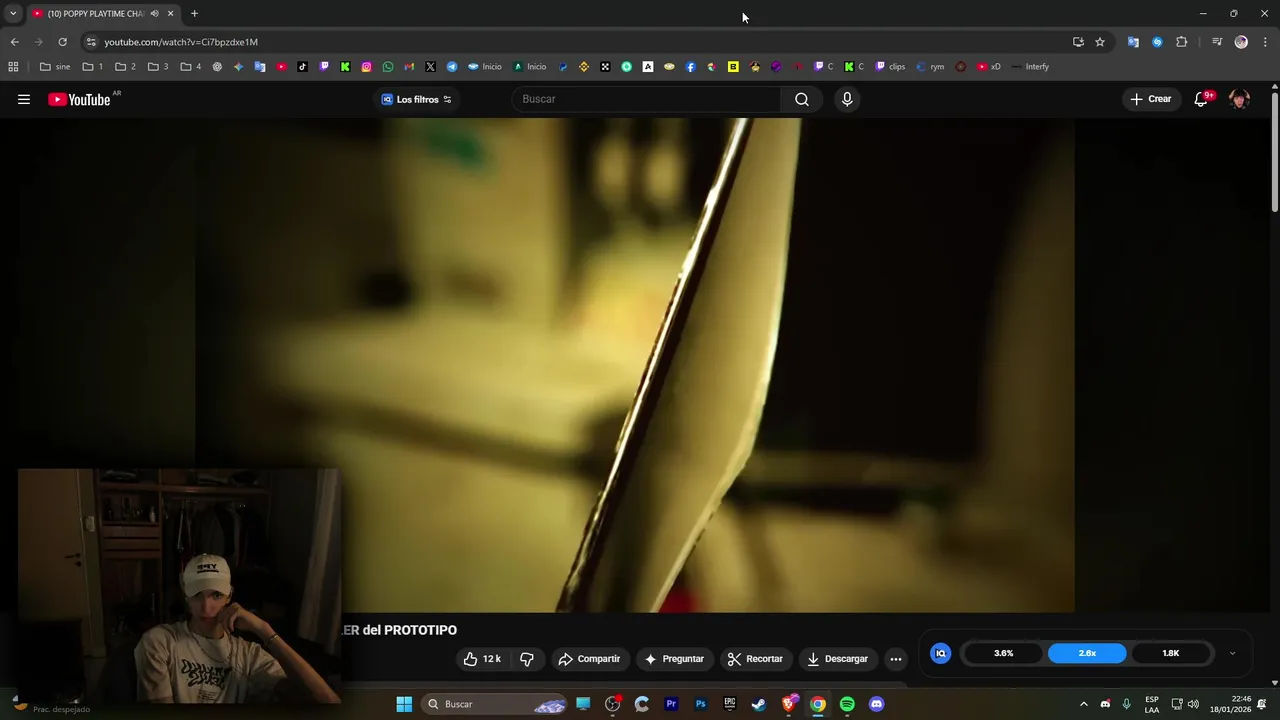Select the 1.8K stat pill

(1170, 653)
